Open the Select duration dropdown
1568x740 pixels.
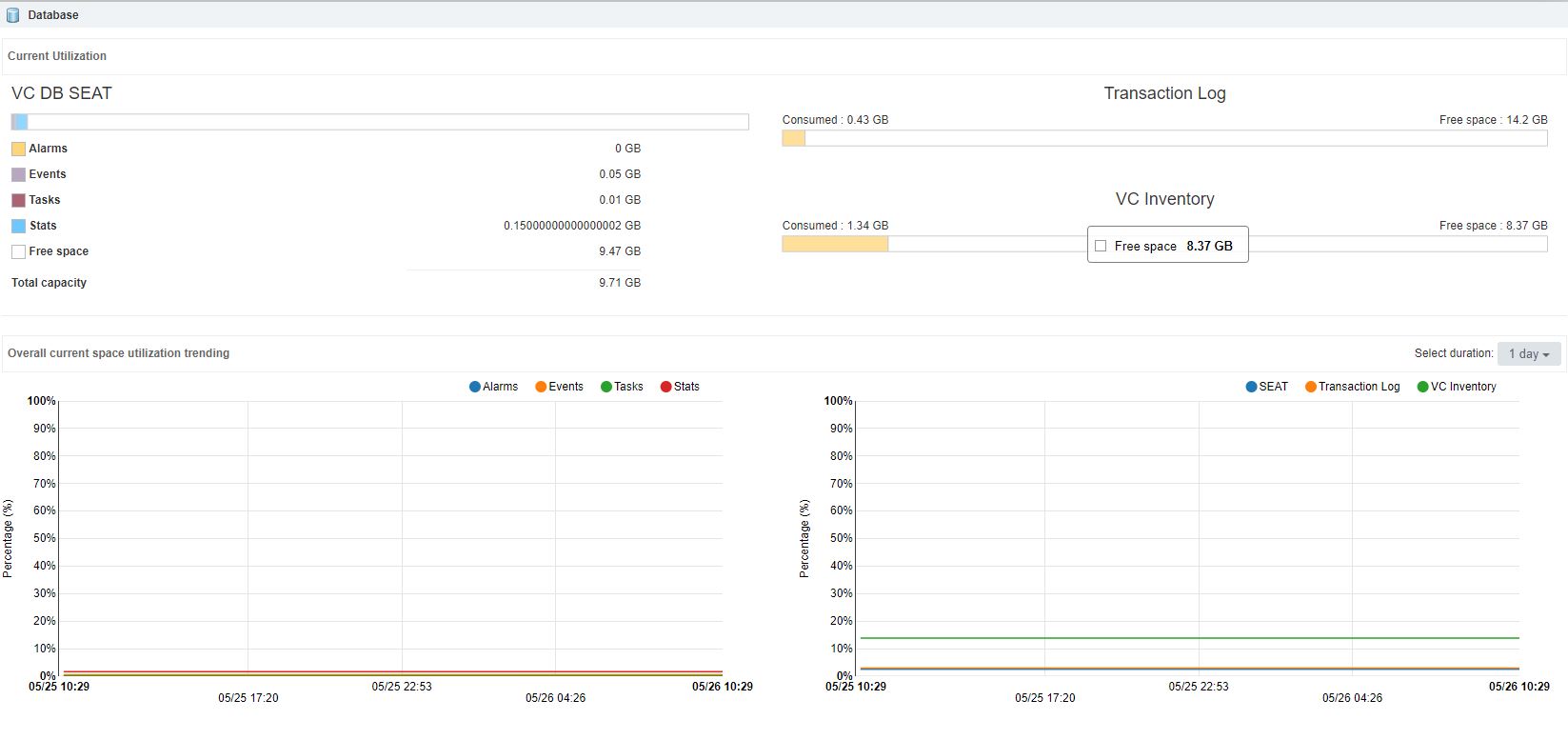pyautogui.click(x=1528, y=353)
